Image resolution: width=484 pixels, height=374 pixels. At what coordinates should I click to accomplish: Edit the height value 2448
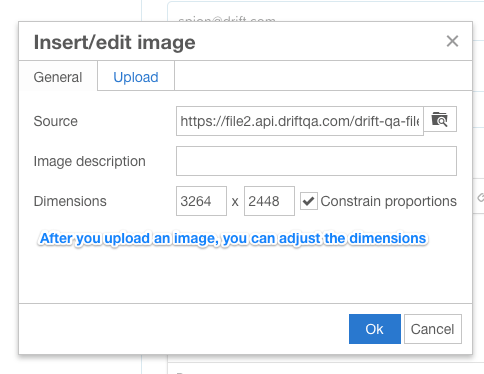coord(269,201)
